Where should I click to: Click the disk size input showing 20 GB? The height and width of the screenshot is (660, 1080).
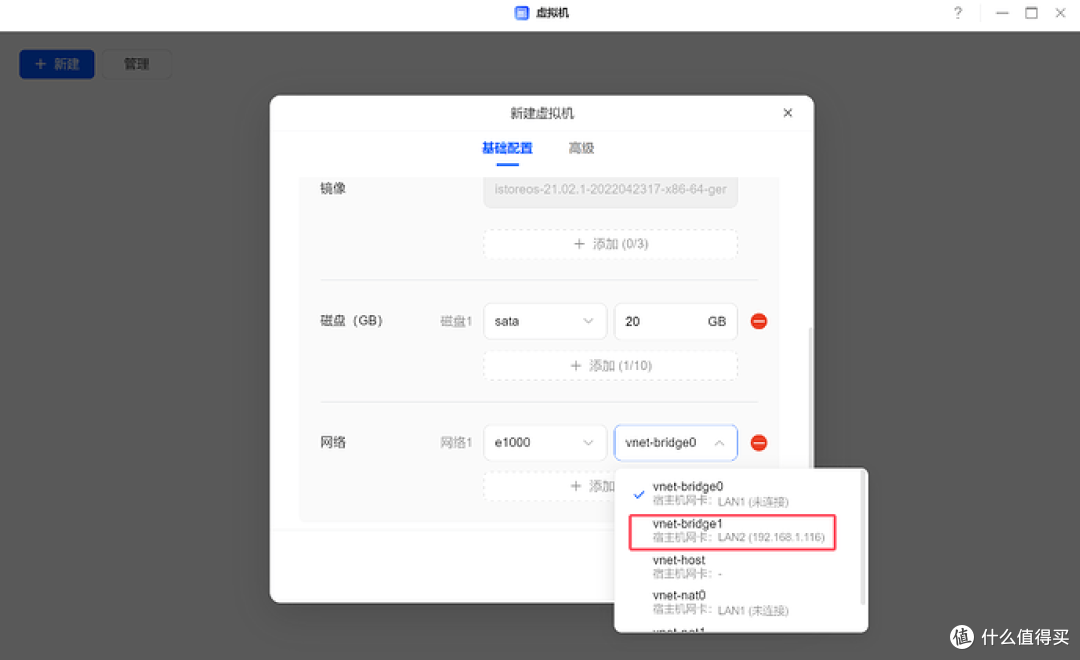pos(675,321)
